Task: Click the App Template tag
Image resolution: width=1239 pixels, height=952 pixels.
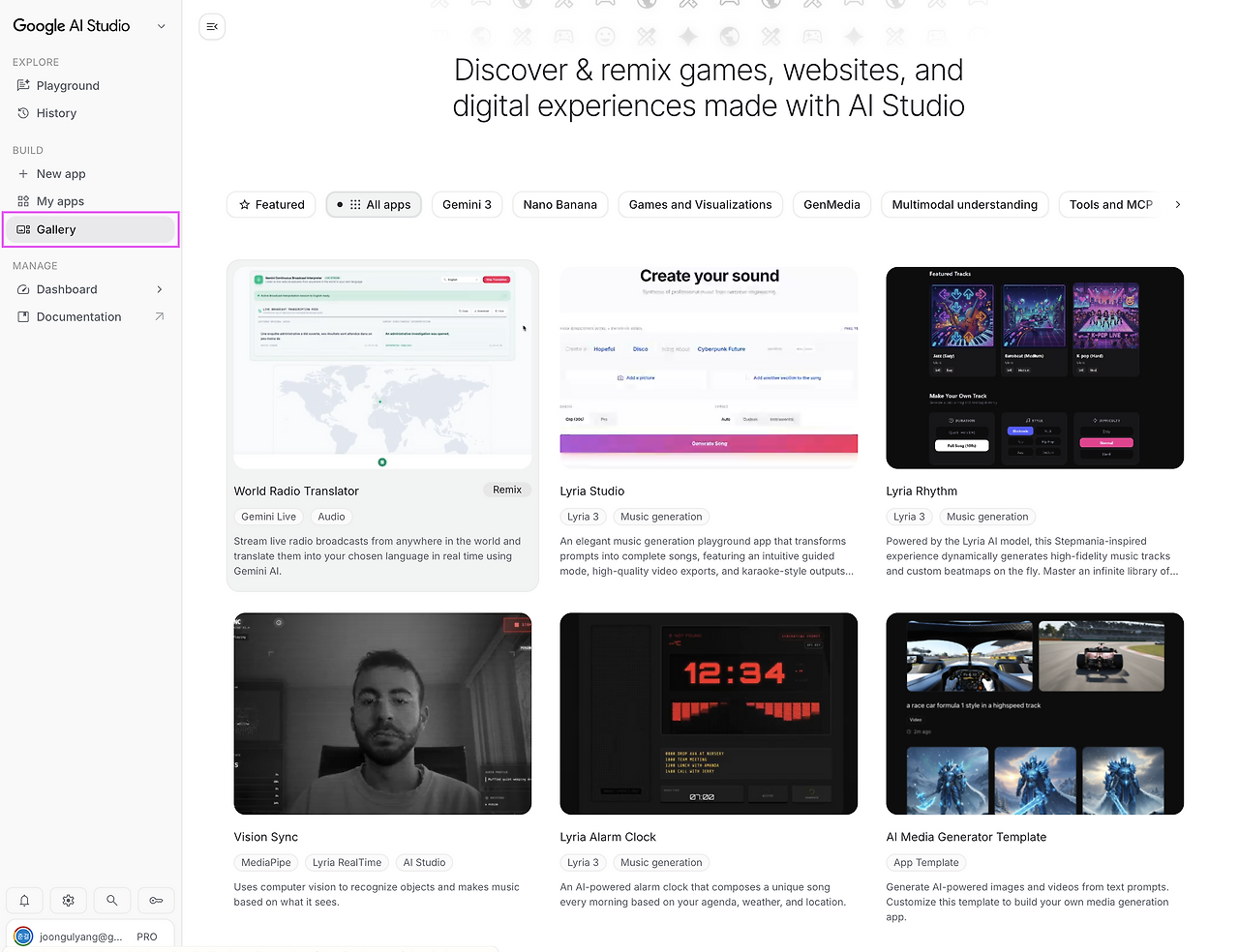Action: pos(926,863)
